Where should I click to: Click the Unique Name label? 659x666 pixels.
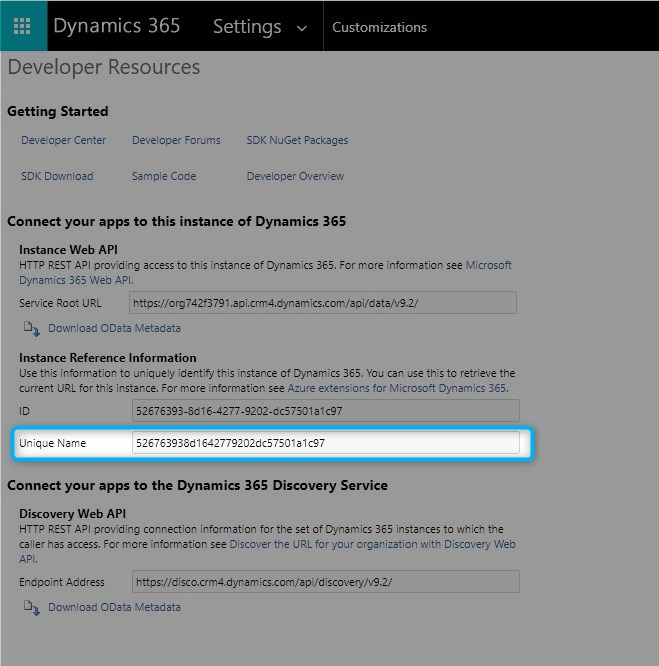pyautogui.click(x=53, y=443)
